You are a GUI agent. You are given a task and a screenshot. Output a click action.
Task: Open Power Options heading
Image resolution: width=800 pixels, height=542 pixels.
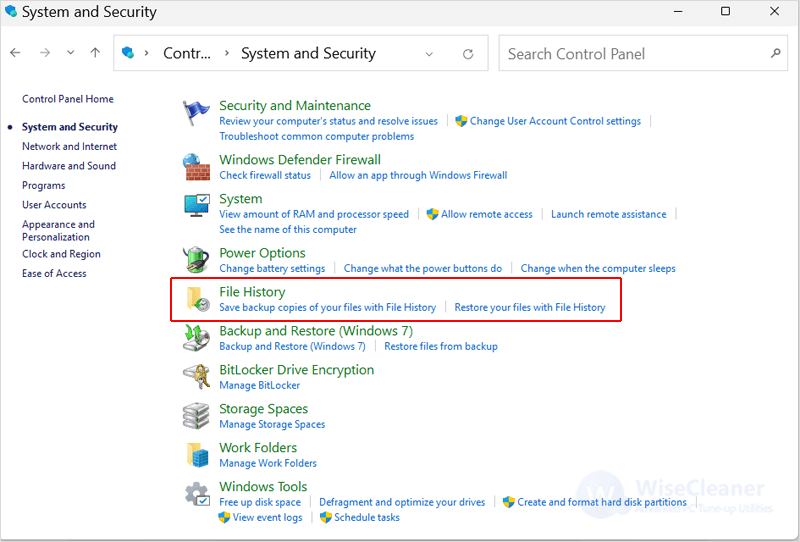click(262, 253)
